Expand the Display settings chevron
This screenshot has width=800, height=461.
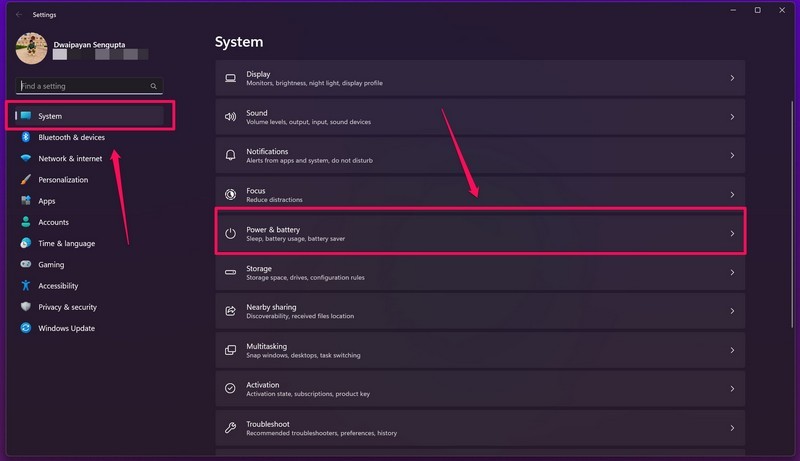tap(732, 78)
